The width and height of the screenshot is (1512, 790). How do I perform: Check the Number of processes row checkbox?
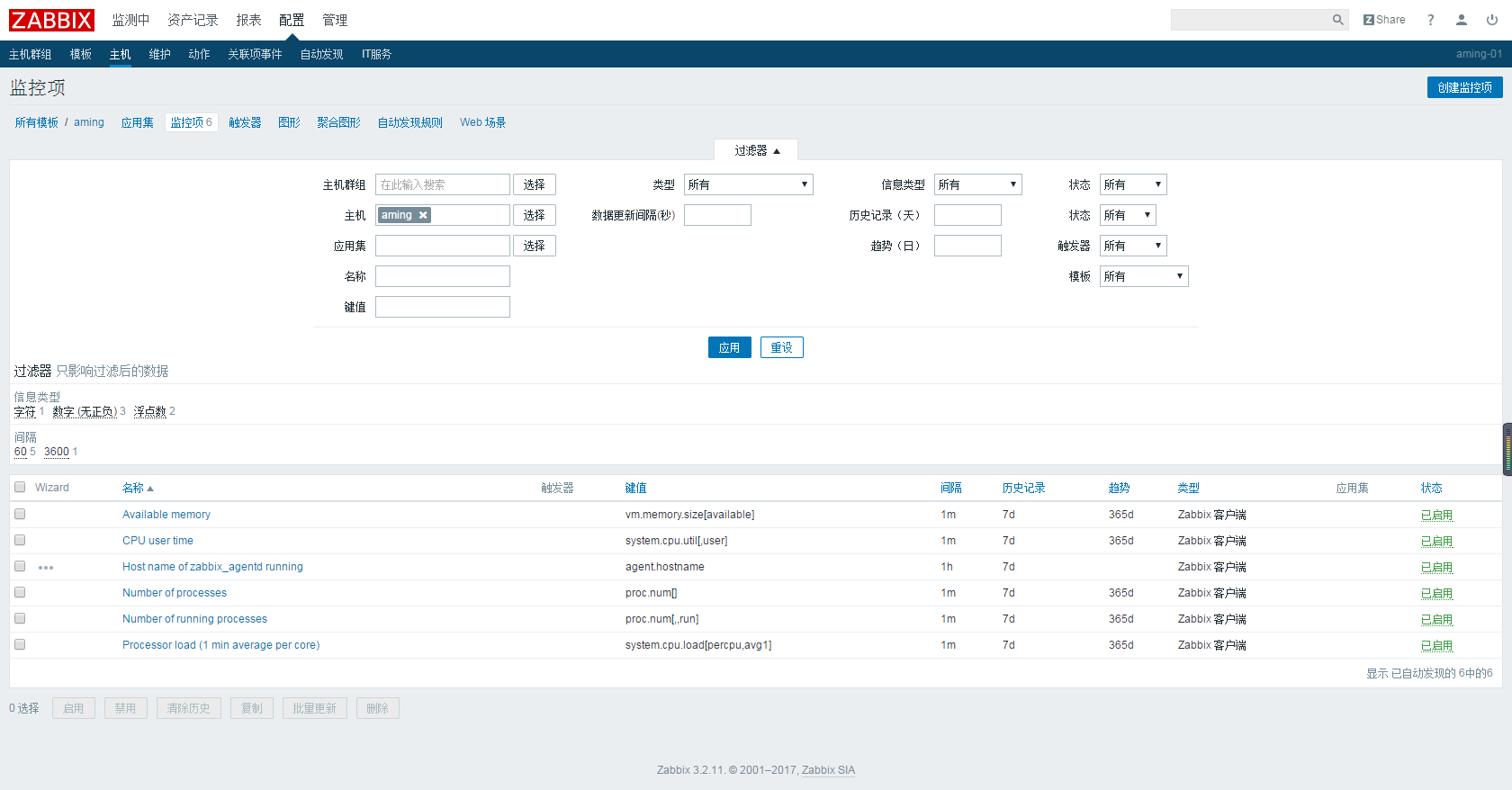20,592
